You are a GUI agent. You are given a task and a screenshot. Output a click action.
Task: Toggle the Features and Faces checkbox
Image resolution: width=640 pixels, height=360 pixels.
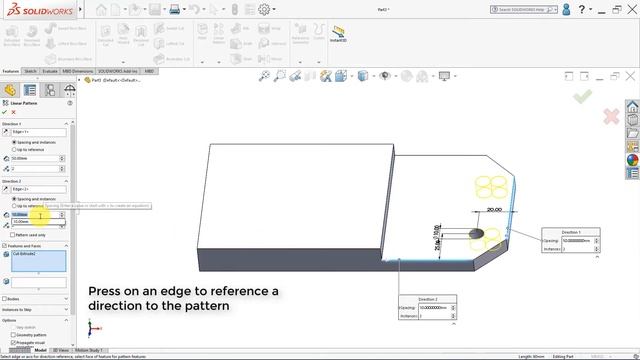coord(4,246)
